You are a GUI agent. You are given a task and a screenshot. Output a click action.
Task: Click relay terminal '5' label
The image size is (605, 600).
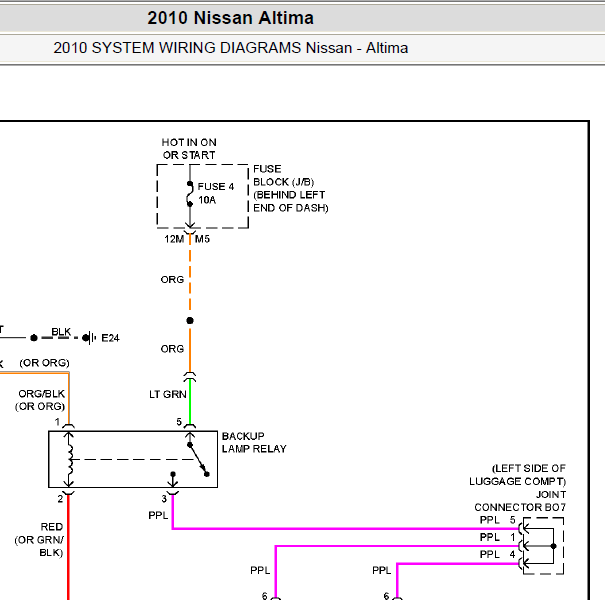pos(179,422)
